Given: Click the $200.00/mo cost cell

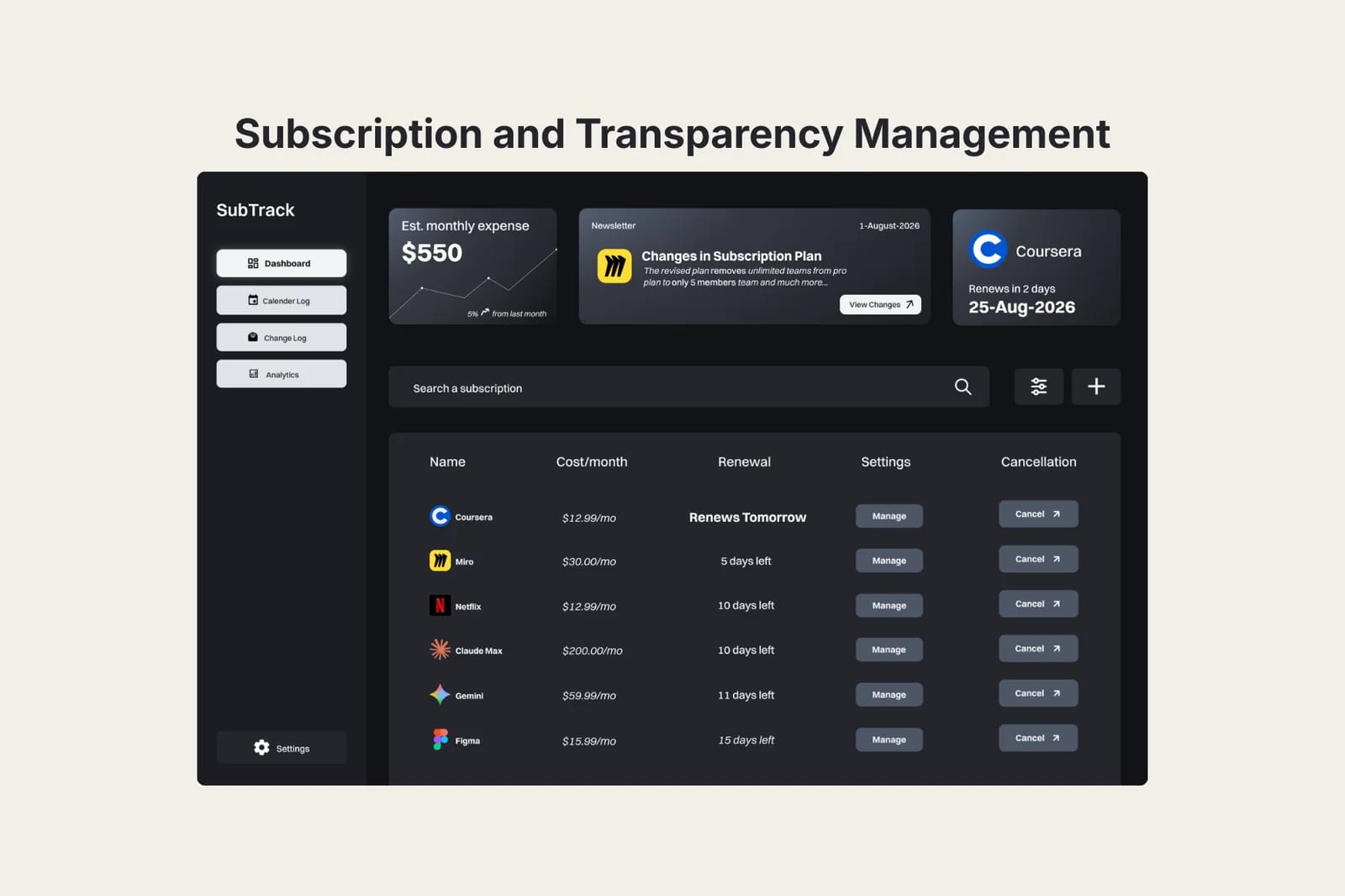Looking at the screenshot, I should tap(593, 651).
